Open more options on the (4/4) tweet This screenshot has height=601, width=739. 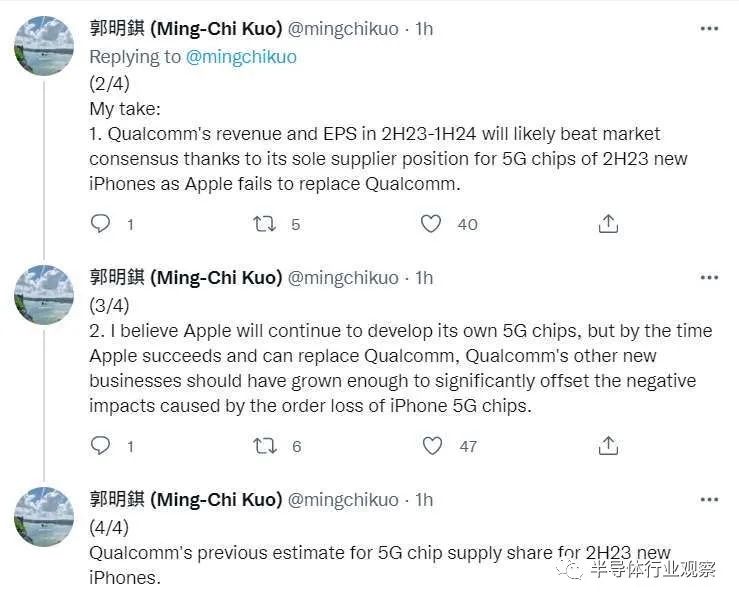point(709,500)
